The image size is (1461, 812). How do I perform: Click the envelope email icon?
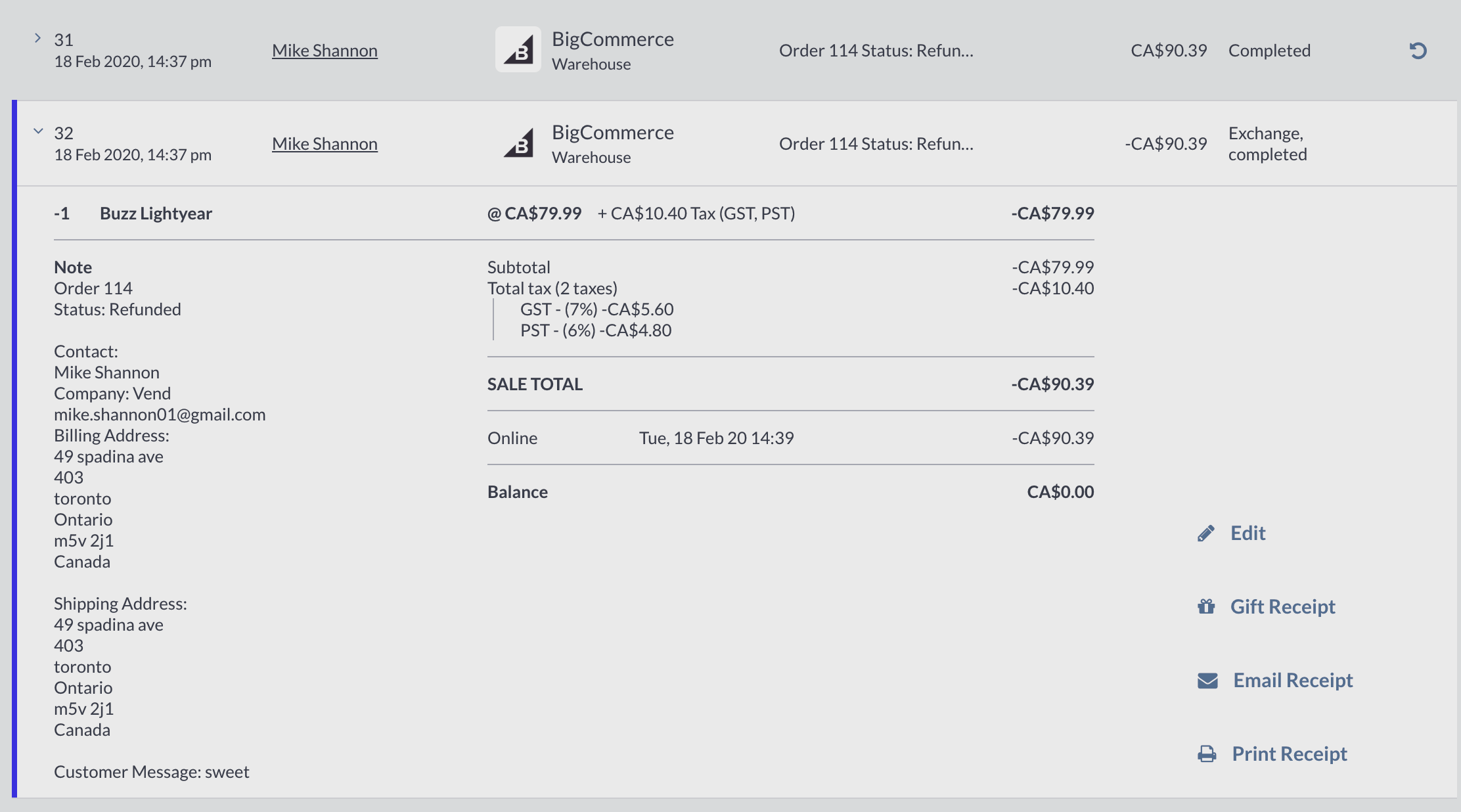[1207, 680]
